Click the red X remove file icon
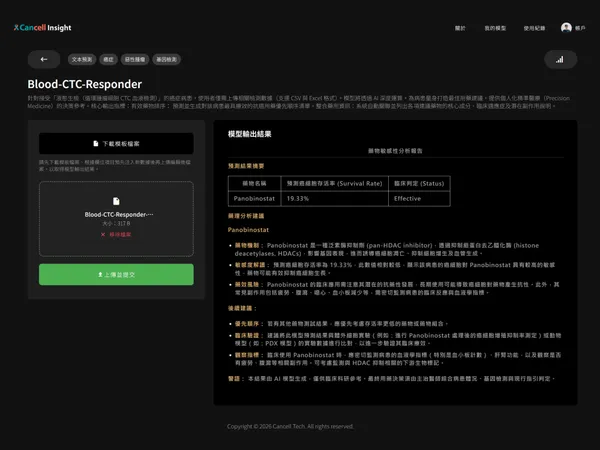The width and height of the screenshot is (600, 450). click(102, 233)
